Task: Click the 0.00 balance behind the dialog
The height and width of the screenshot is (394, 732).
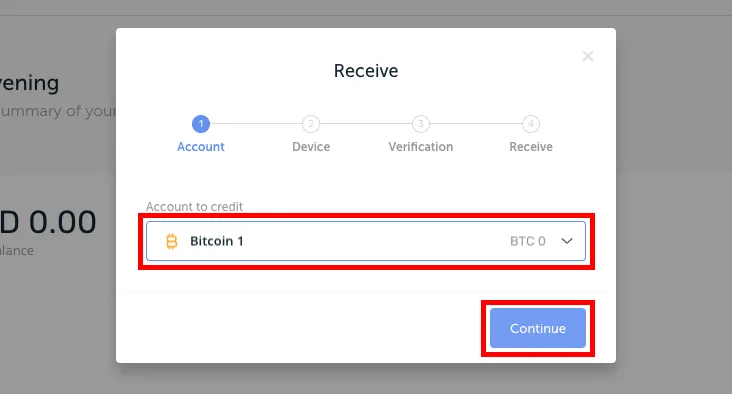Action: pyautogui.click(x=63, y=222)
